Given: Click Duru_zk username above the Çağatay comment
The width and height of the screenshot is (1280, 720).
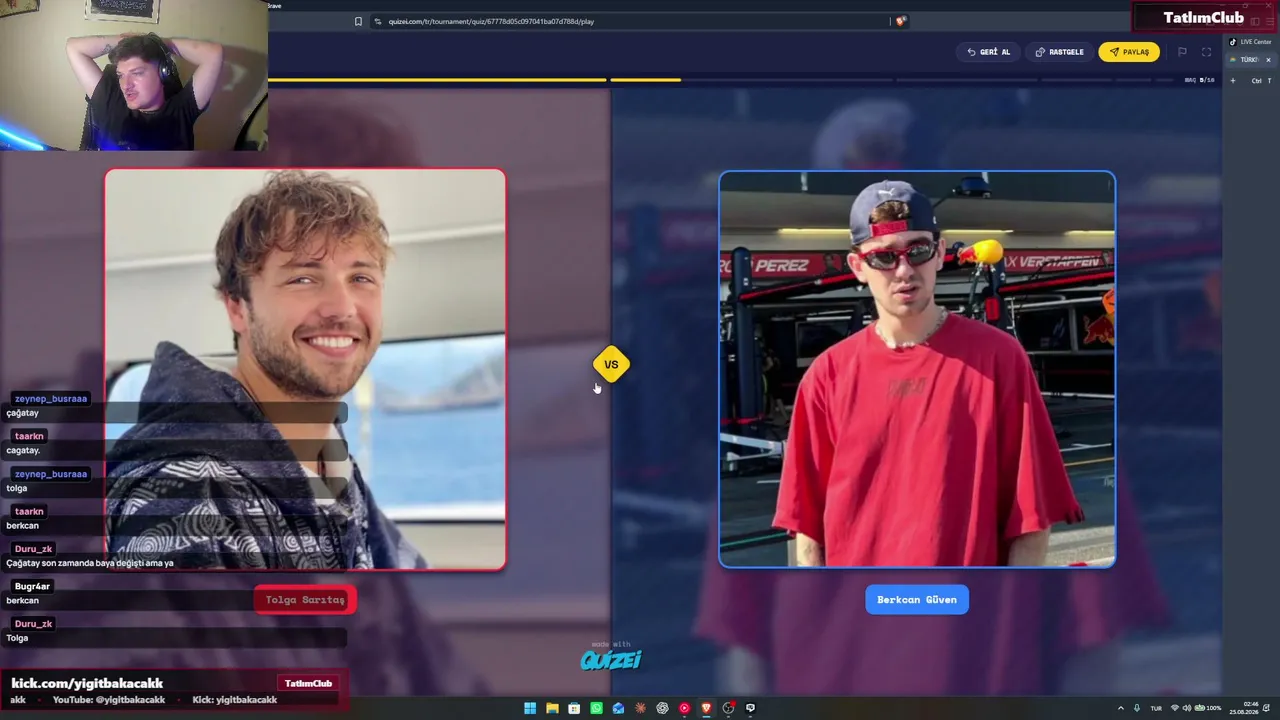Looking at the screenshot, I should (33, 549).
